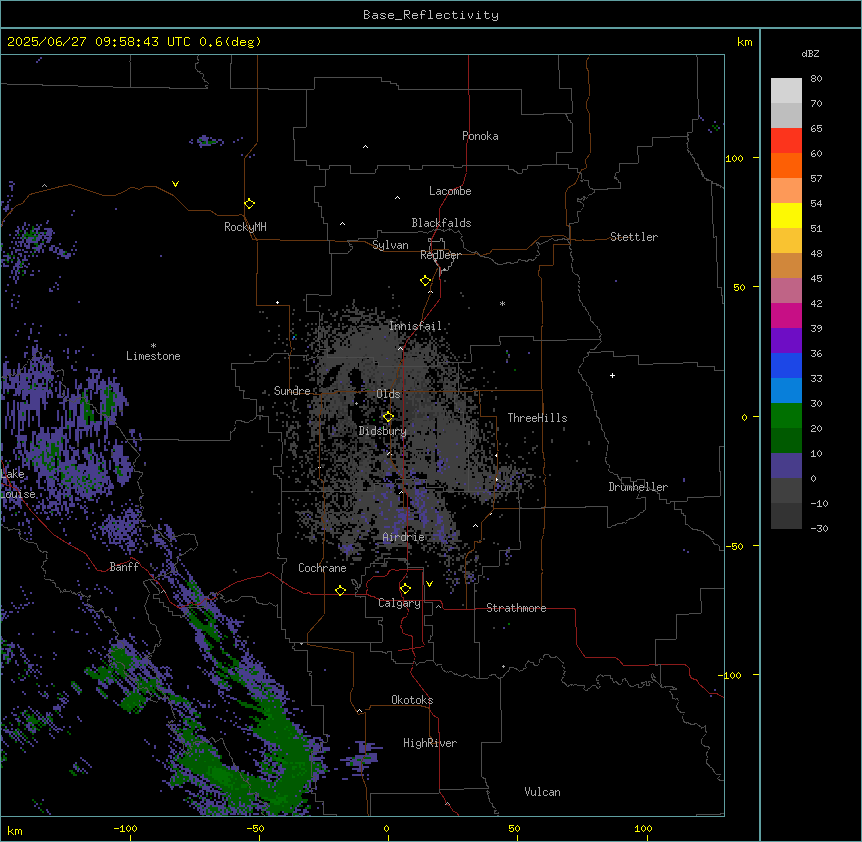
Task: Click the Limestone label
Action: click(x=153, y=356)
